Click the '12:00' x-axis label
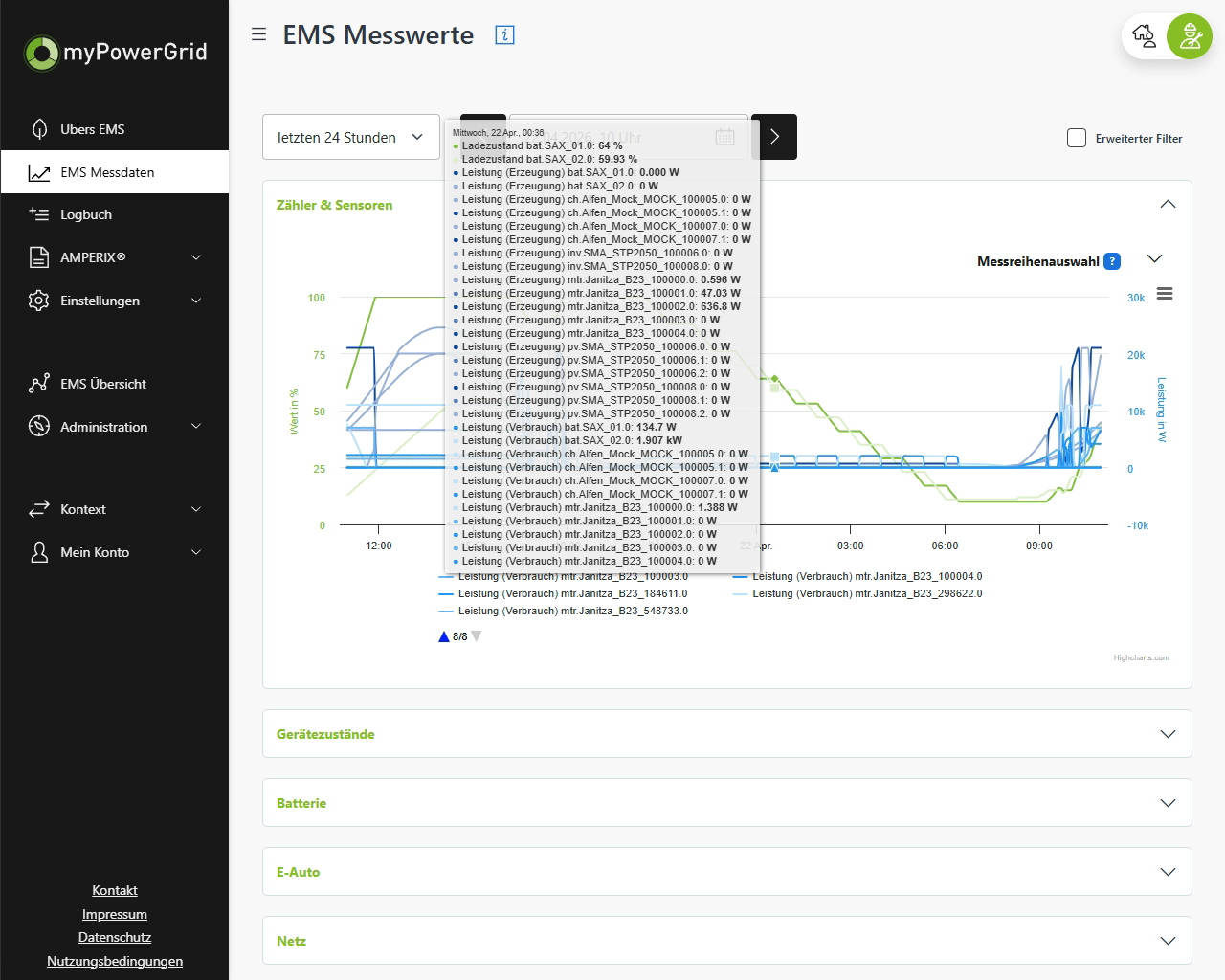 click(x=379, y=546)
